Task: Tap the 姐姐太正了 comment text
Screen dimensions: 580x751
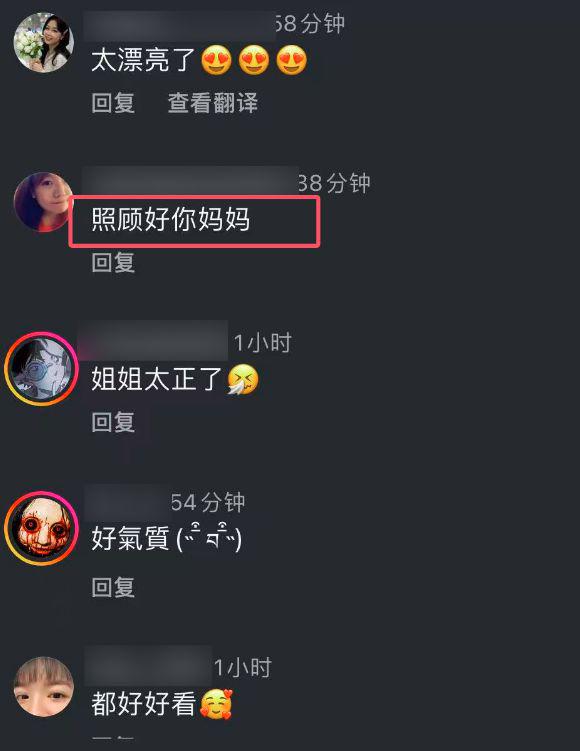Action: (157, 379)
